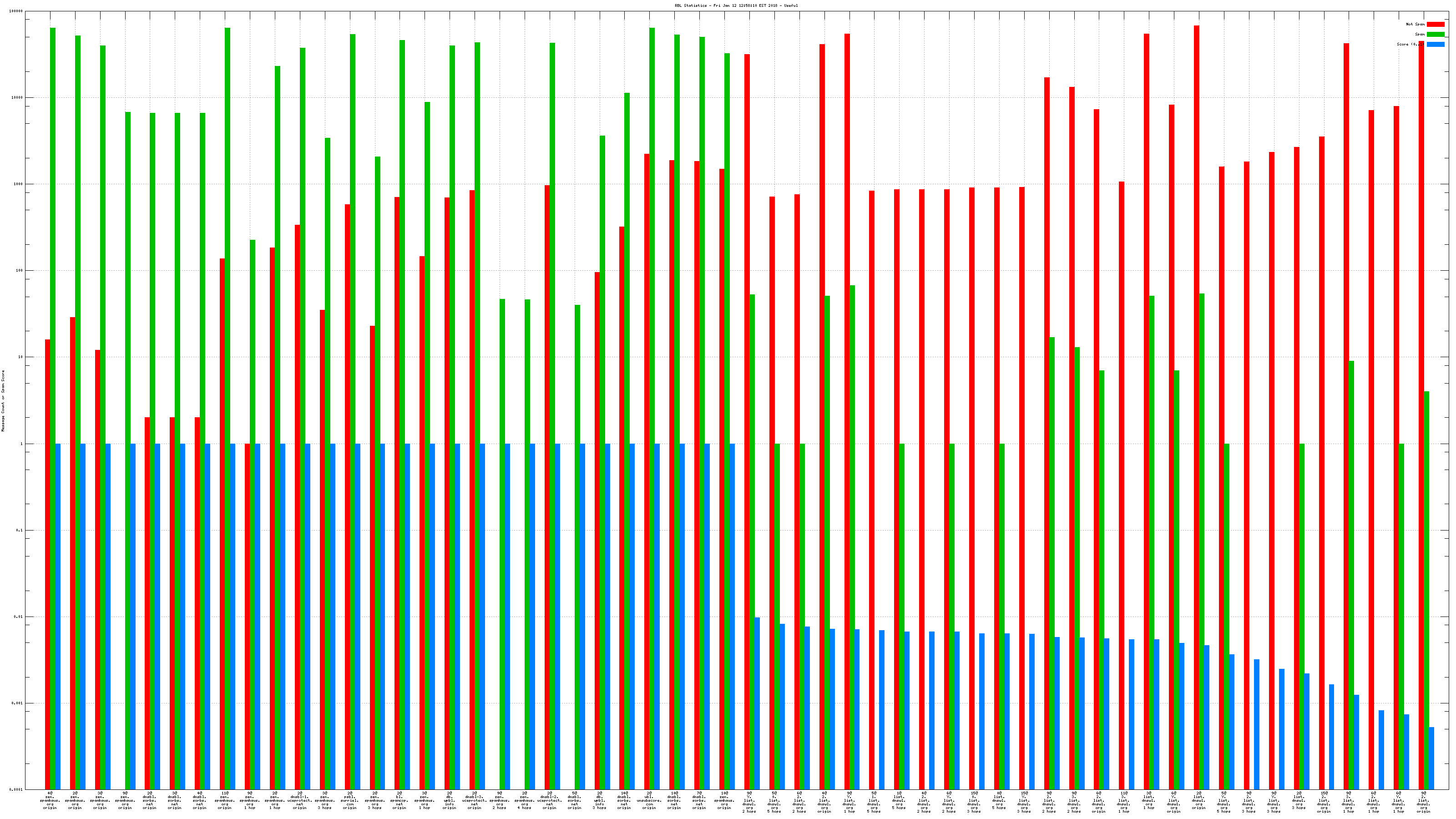Click the dnsbl-2.uceprotect.net origin axis label
The width and height of the screenshot is (1456, 819).
(x=549, y=800)
